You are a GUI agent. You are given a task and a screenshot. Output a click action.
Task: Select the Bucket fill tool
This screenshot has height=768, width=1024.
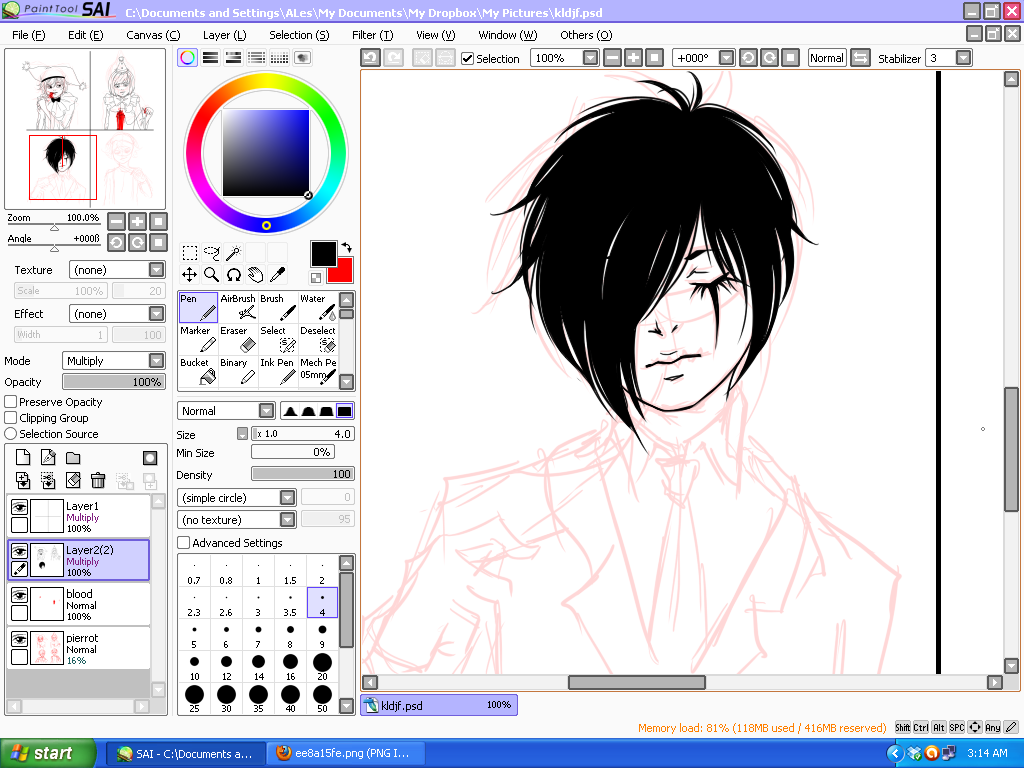click(x=196, y=372)
